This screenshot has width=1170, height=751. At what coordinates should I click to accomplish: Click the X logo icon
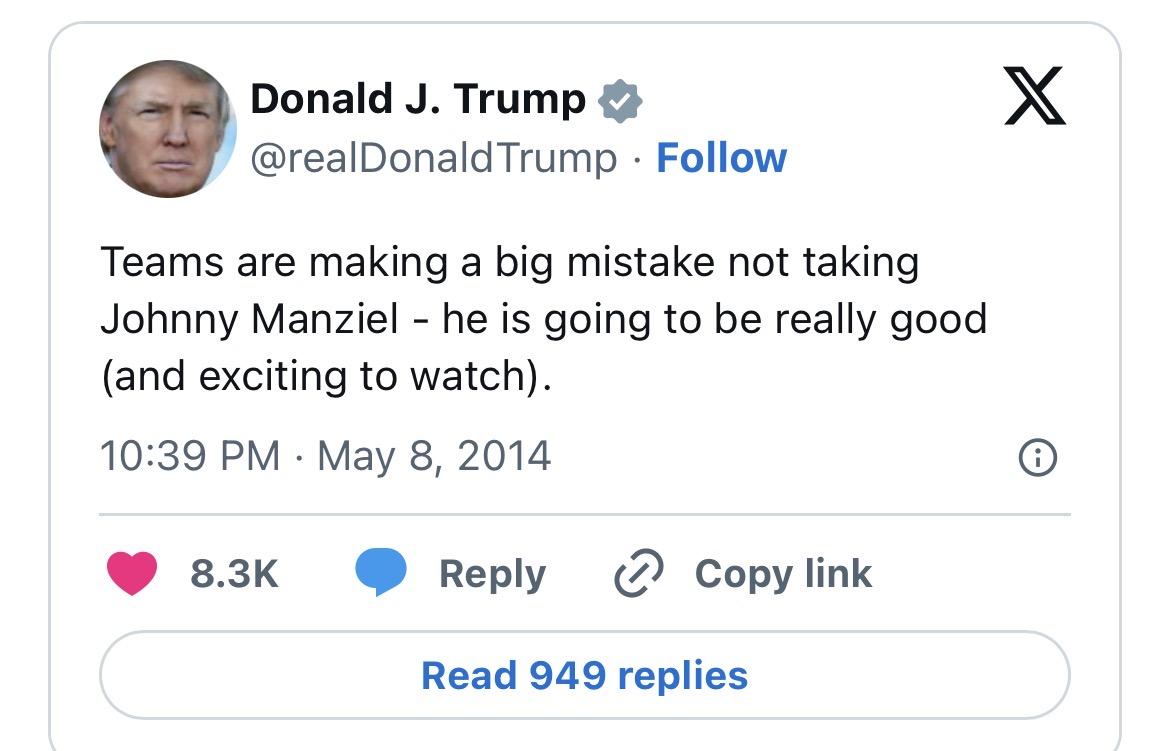point(1035,96)
